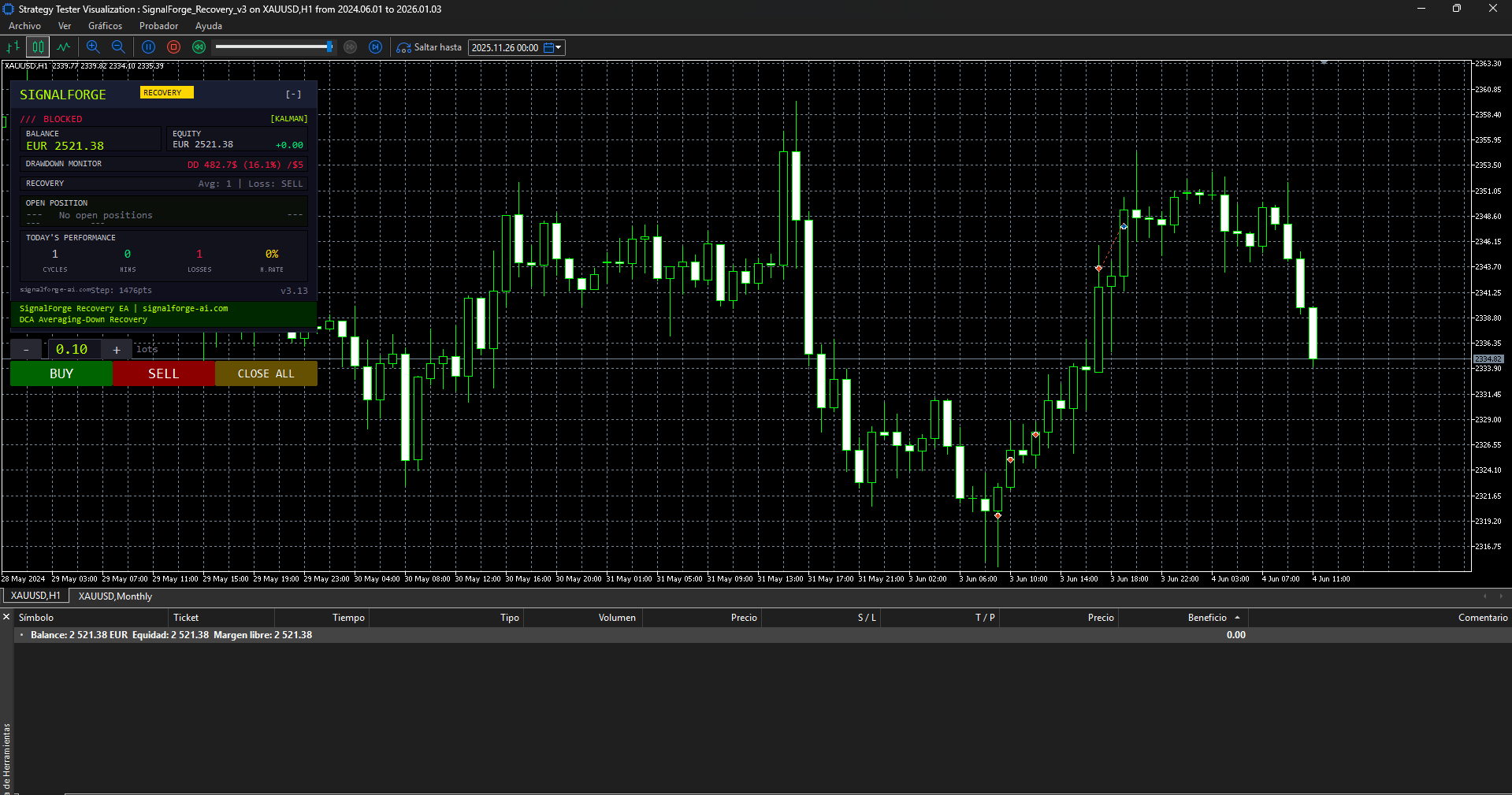Sort by the S / L column header
This screenshot has width=1512, height=795.
coord(821,618)
